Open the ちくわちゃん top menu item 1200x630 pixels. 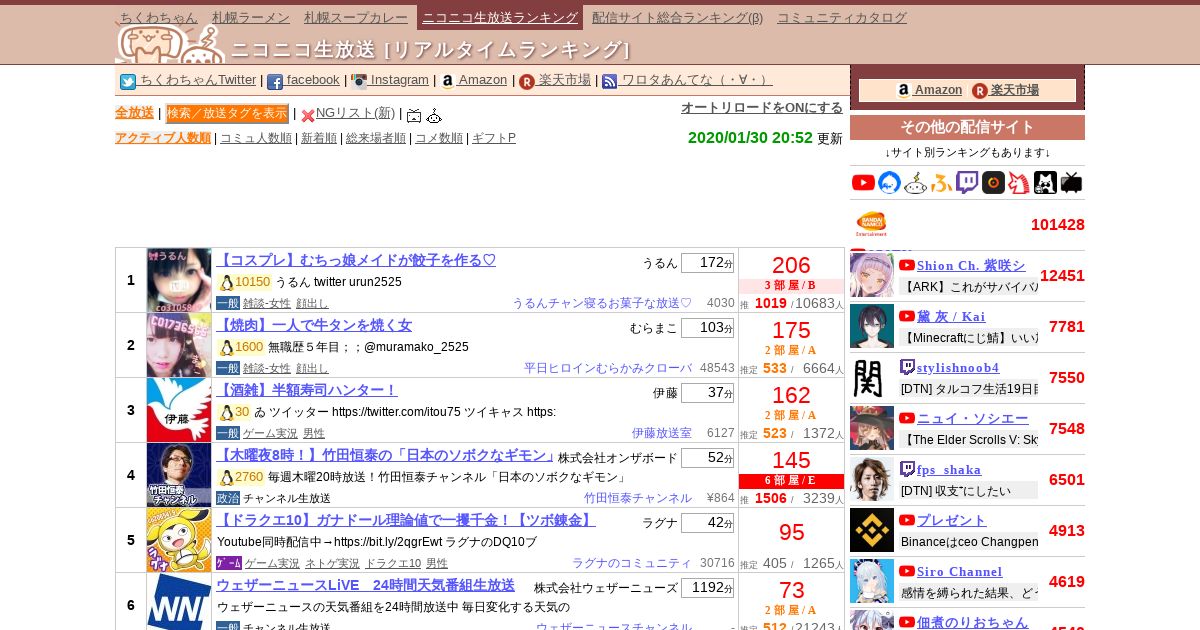tap(159, 18)
